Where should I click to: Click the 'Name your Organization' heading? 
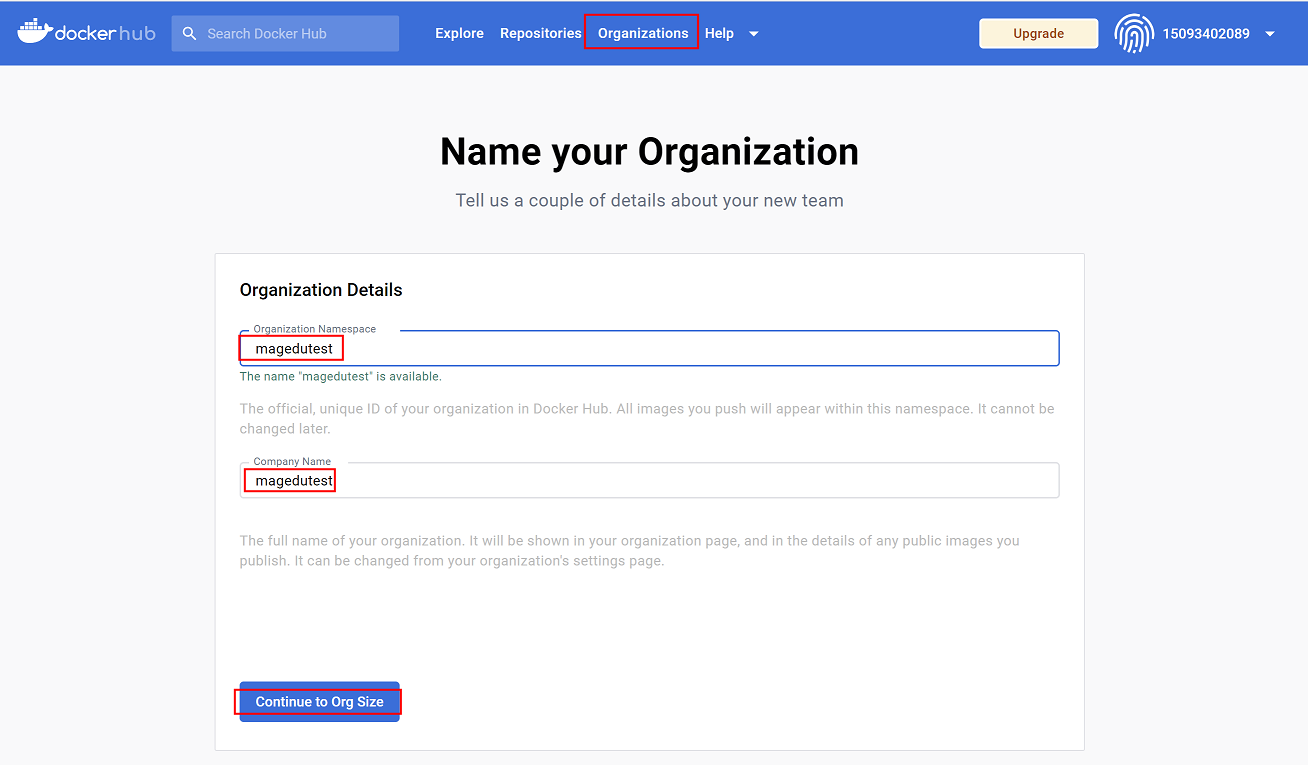coord(649,152)
